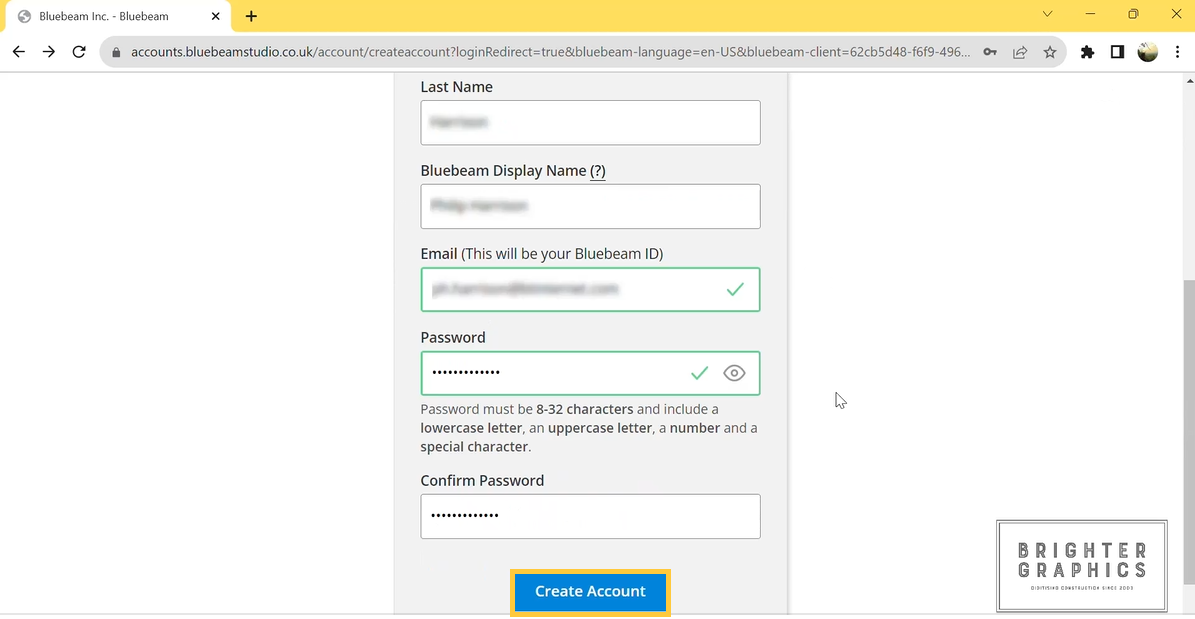Toggle the browser side panel icon
The height and width of the screenshot is (619, 1195).
(1117, 52)
